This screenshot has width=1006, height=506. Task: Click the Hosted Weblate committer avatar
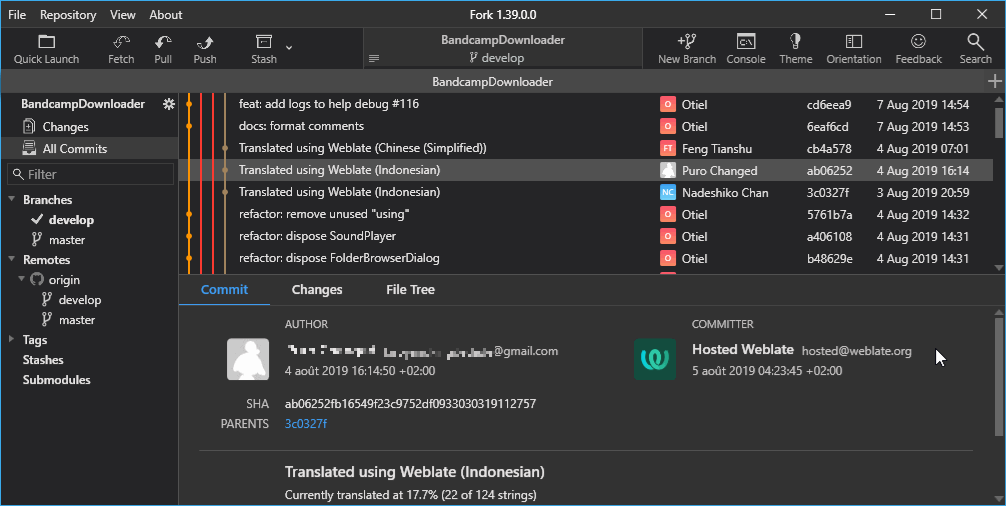pos(654,359)
